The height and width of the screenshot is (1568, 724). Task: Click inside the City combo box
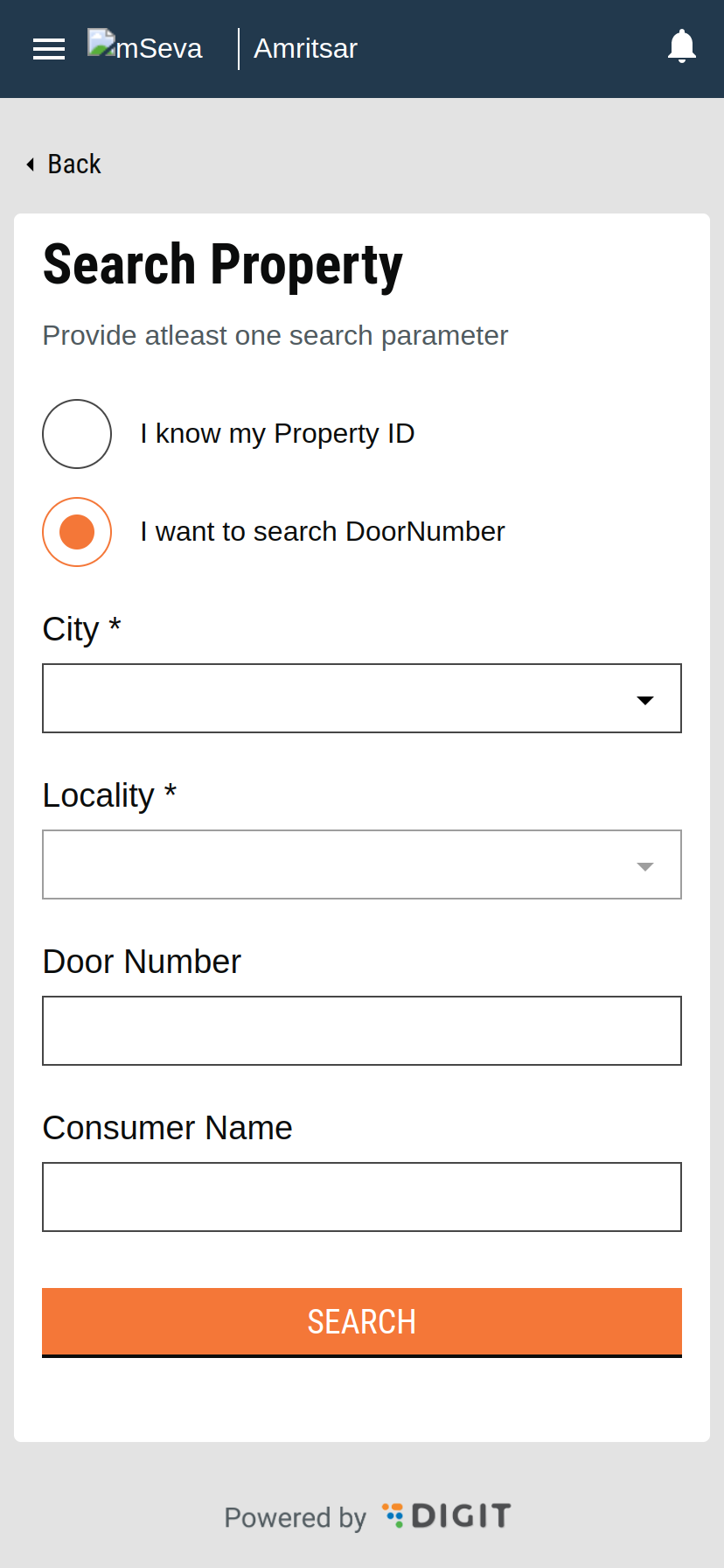(332, 698)
